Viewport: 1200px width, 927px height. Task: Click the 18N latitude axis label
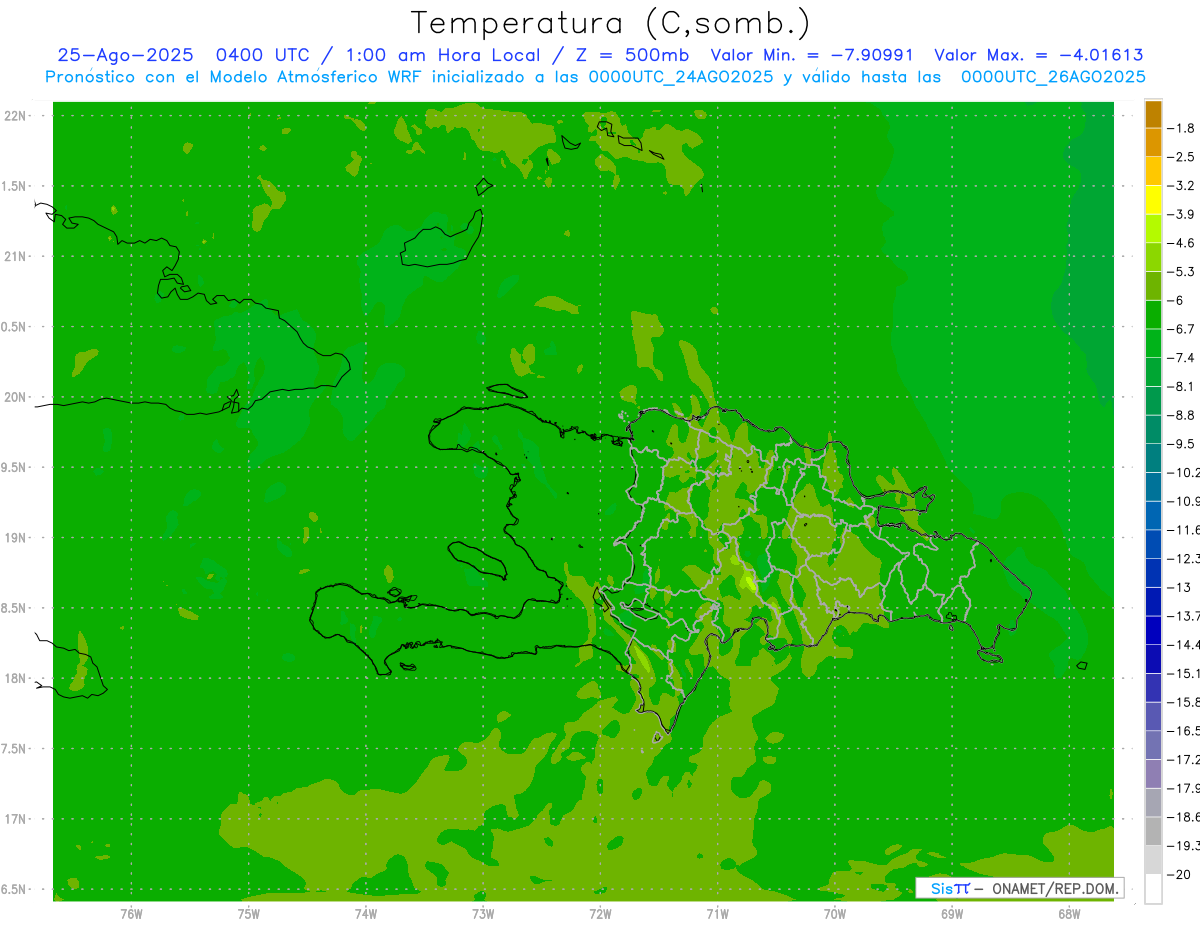point(14,679)
